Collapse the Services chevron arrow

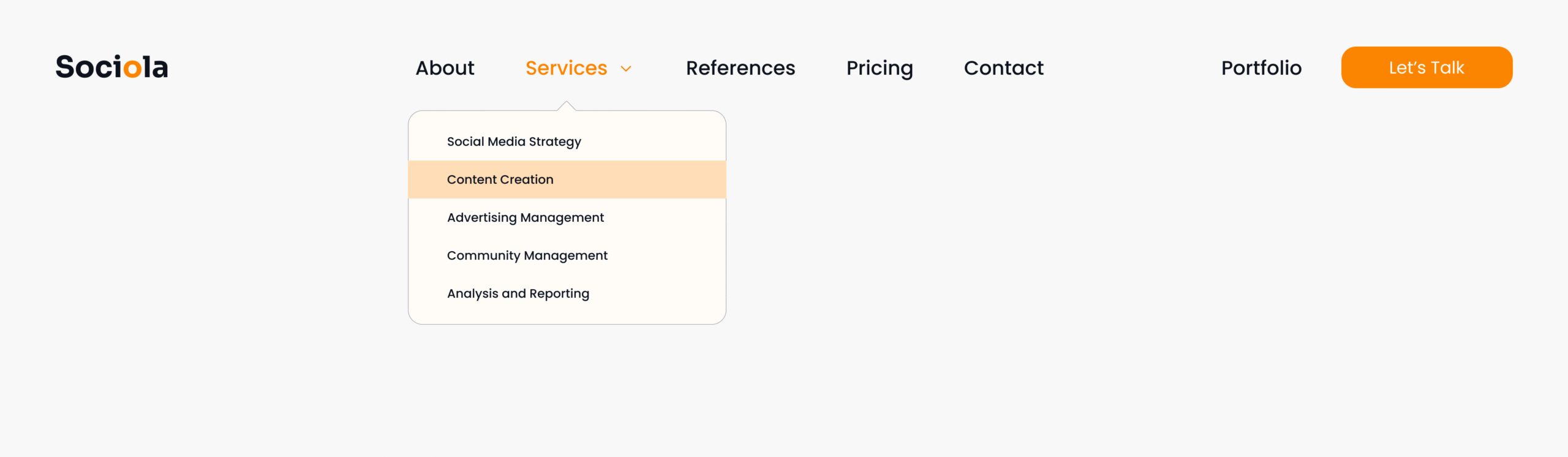coord(626,69)
